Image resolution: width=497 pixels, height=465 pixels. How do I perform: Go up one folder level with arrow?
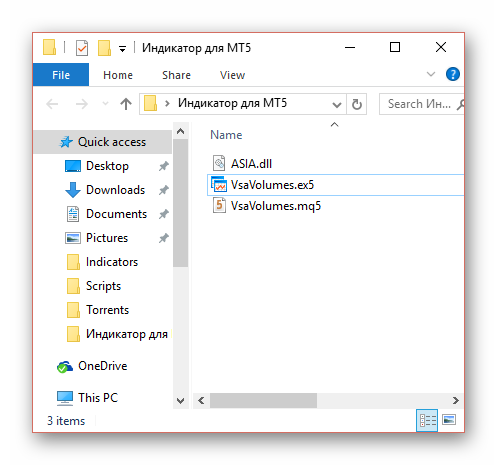click(126, 104)
